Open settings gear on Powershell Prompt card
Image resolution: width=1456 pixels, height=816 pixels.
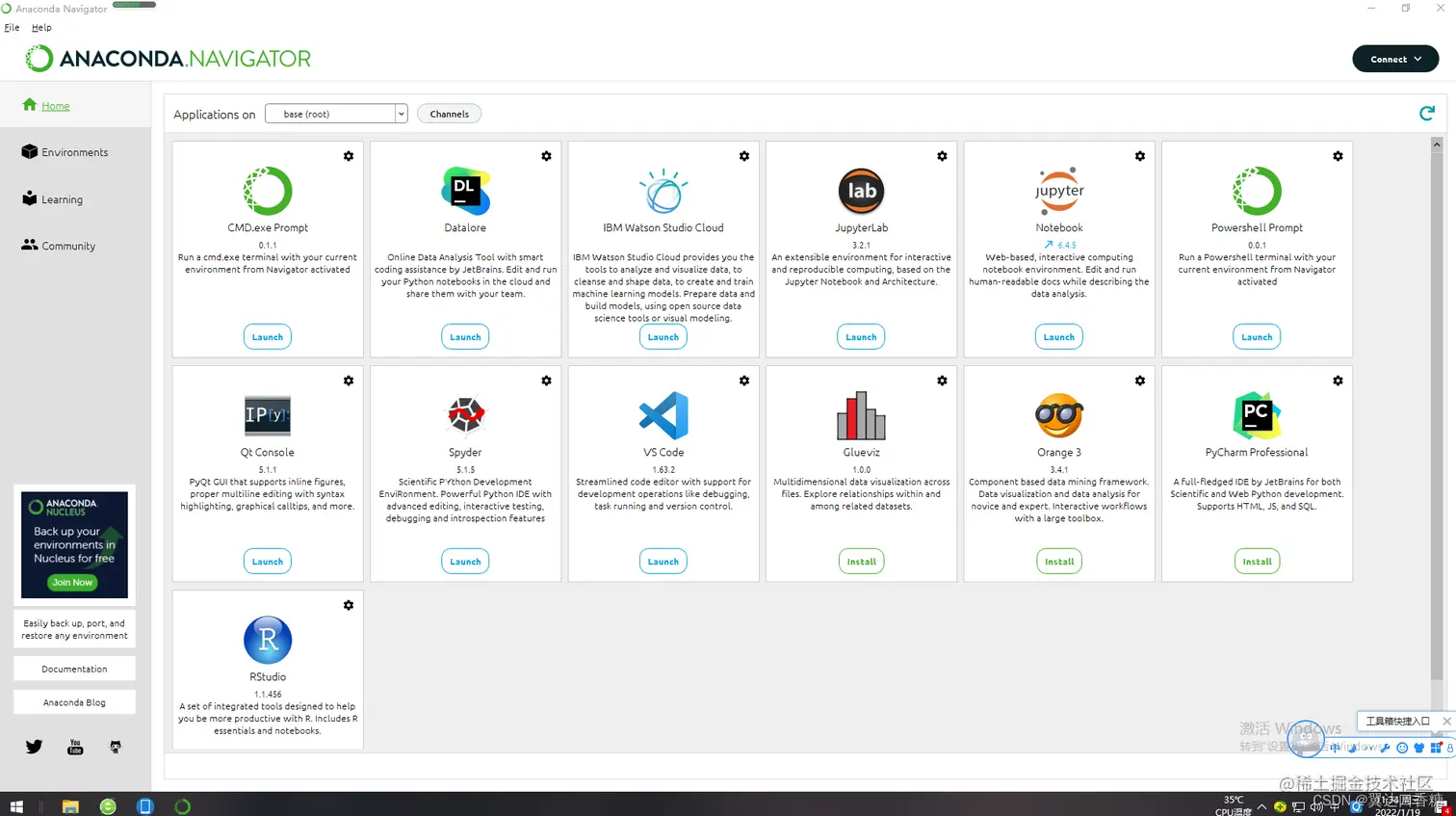pyautogui.click(x=1338, y=156)
